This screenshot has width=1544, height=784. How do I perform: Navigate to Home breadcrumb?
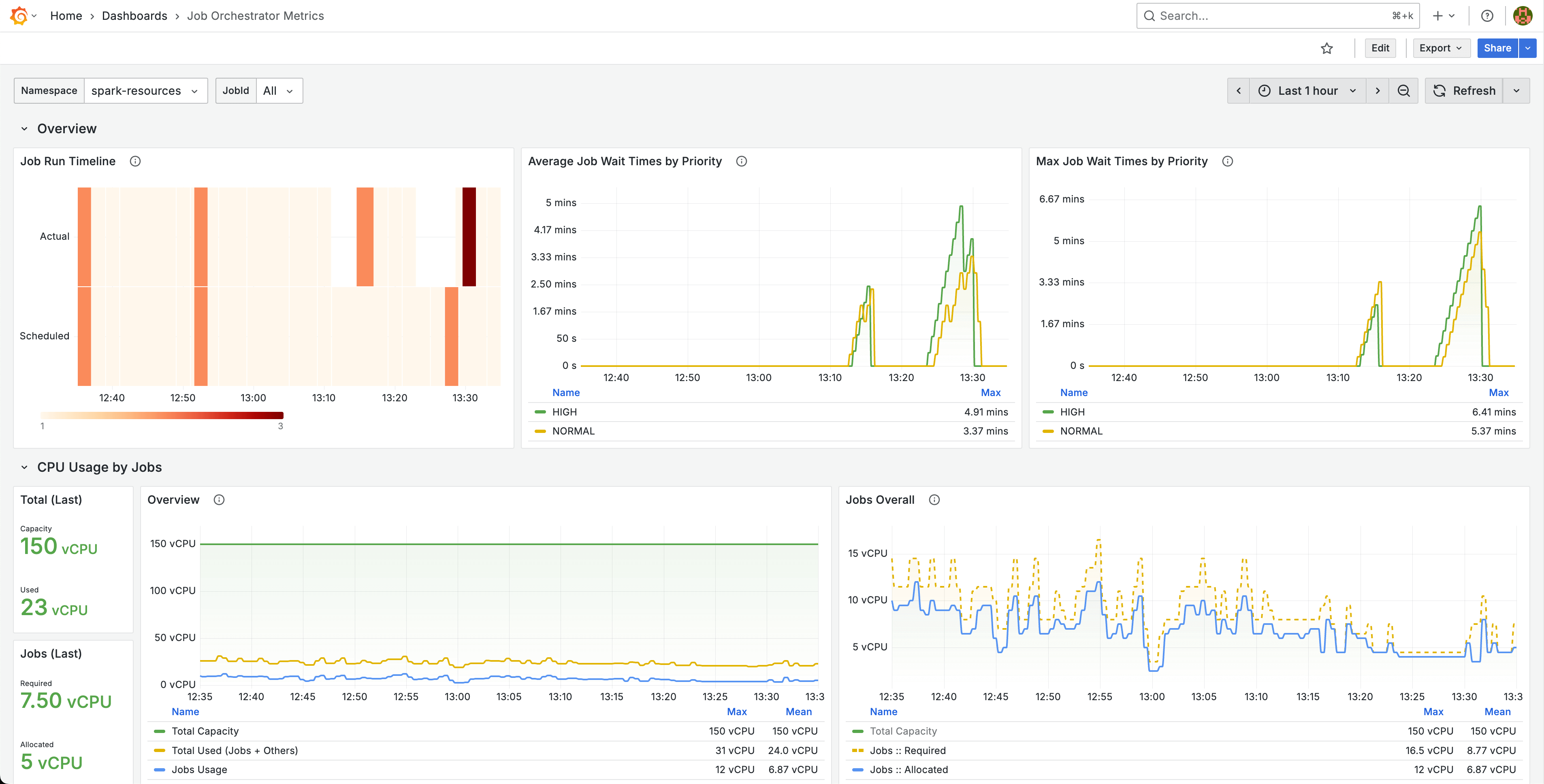tap(66, 15)
